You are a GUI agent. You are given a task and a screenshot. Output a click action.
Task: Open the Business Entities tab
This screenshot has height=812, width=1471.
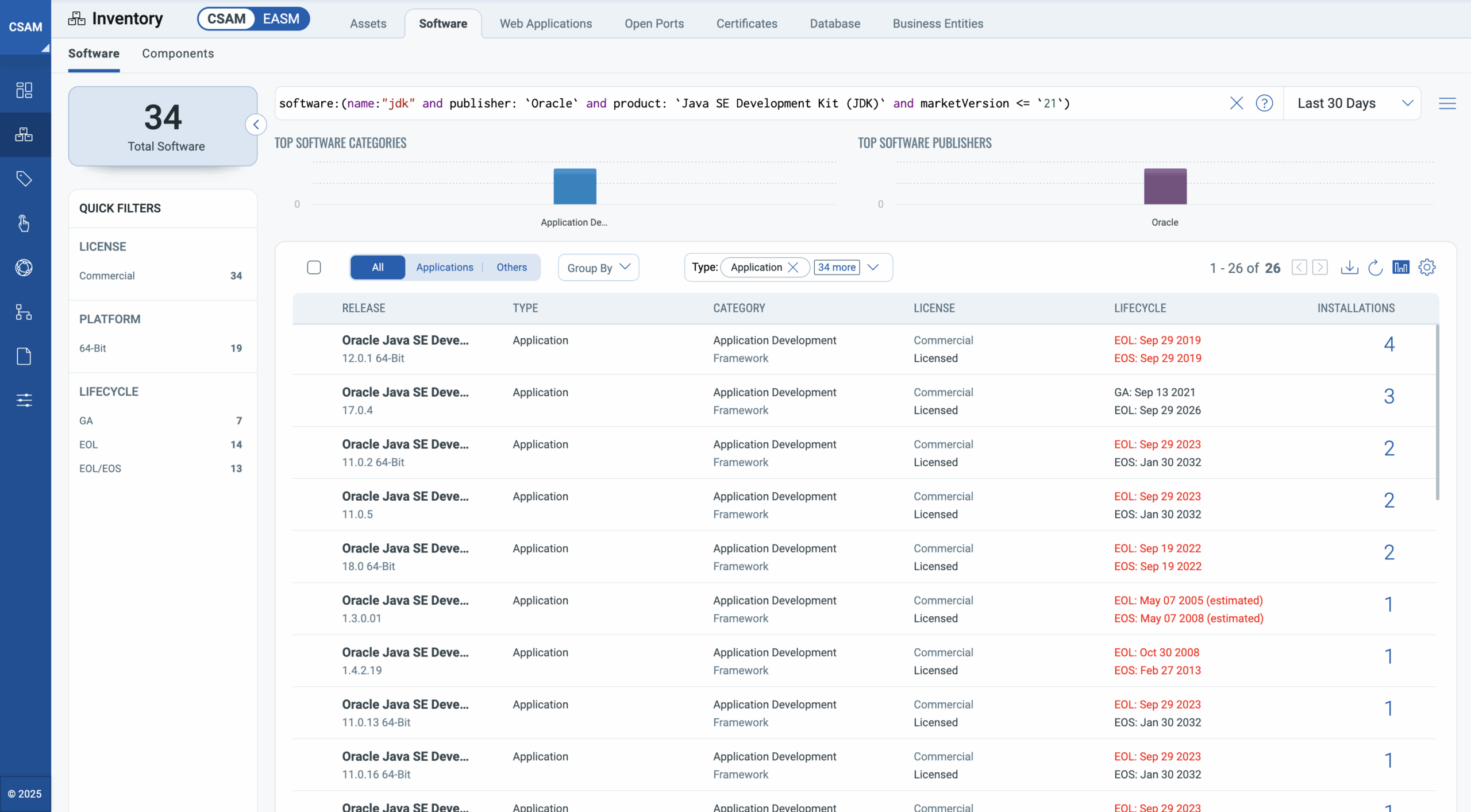point(938,24)
